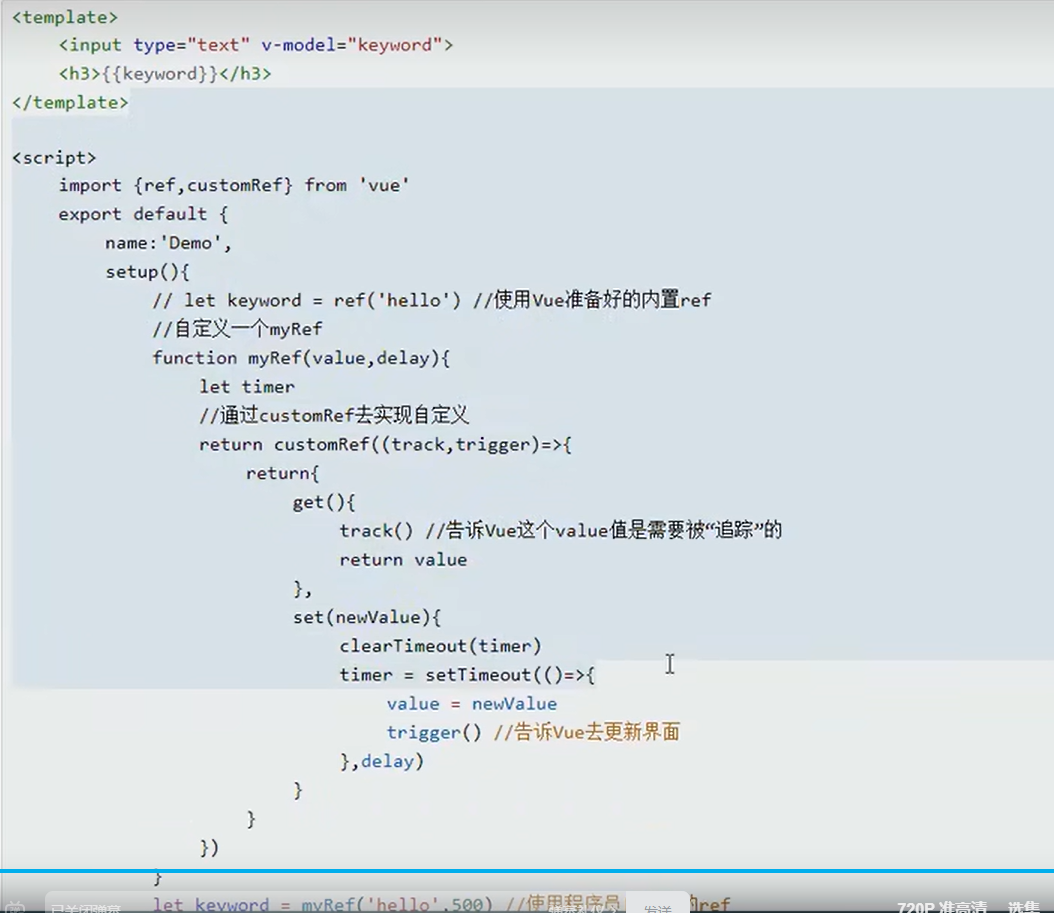Click the //通过customRef去实现自定义 comment
The width and height of the screenshot is (1054, 913).
(x=334, y=415)
